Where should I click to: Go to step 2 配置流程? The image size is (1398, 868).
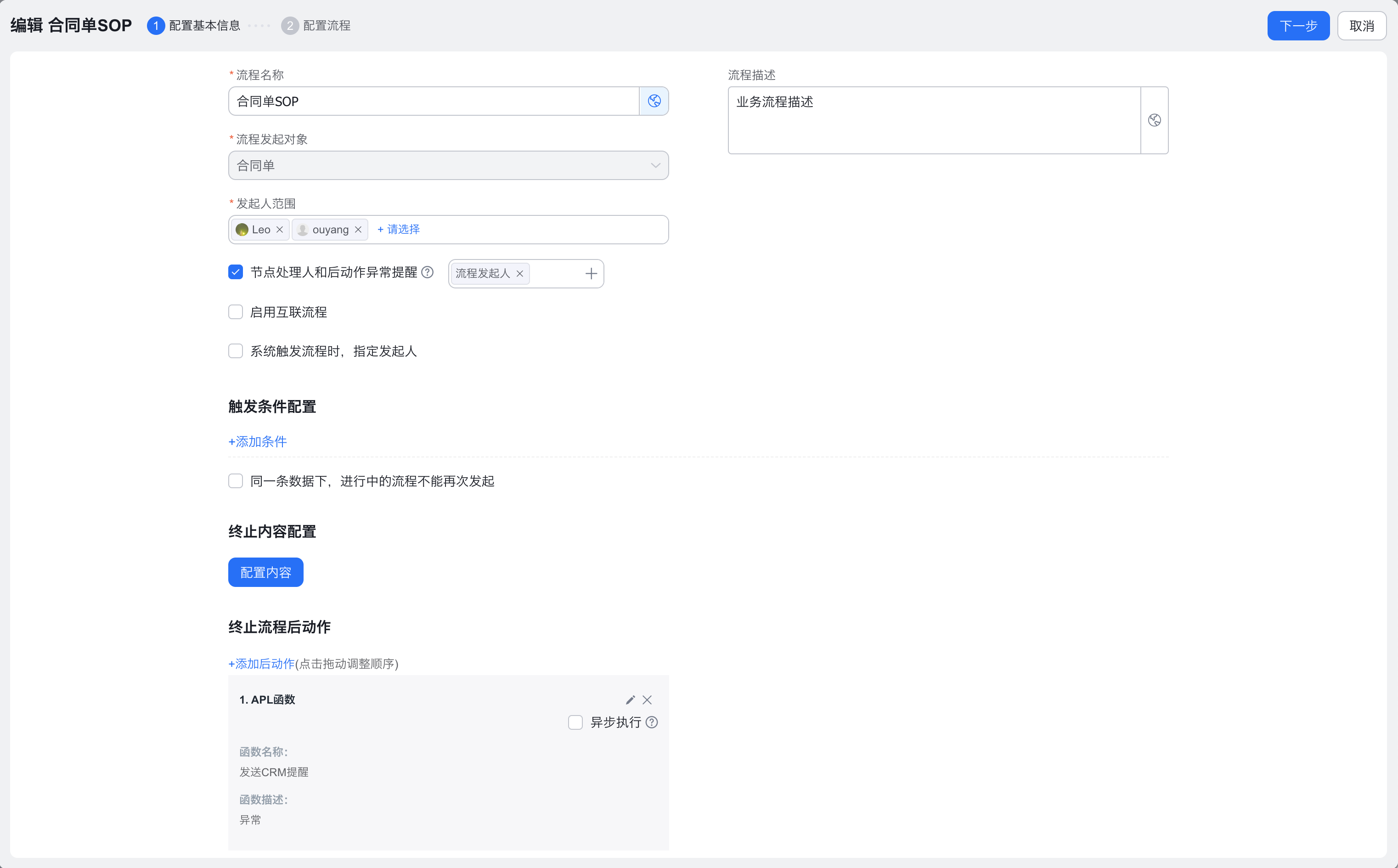tap(316, 26)
